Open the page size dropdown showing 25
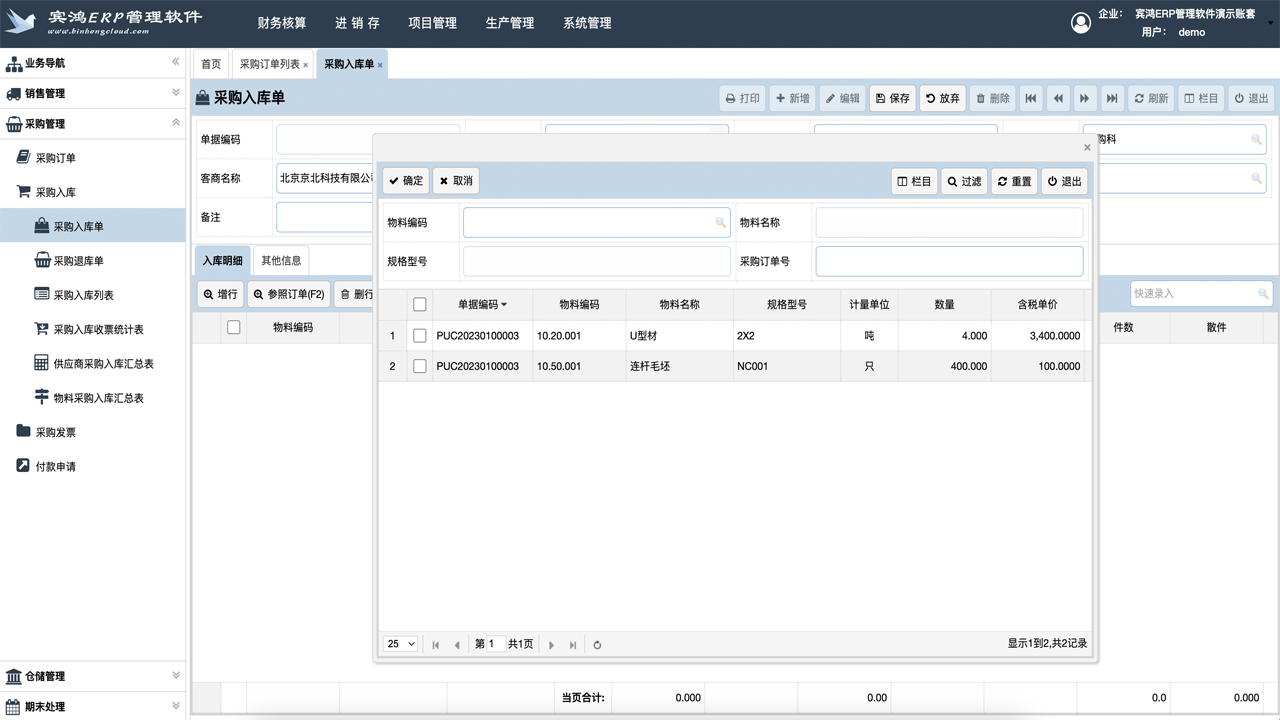The image size is (1280, 720). pyautogui.click(x=400, y=644)
